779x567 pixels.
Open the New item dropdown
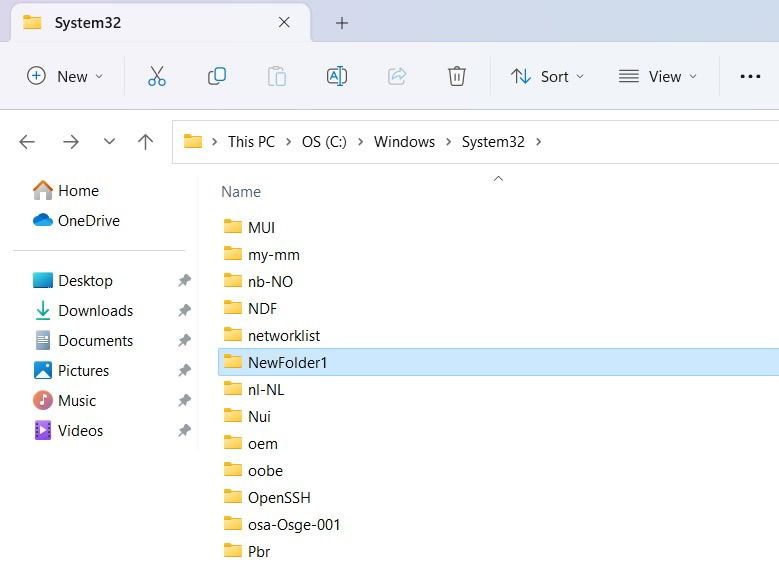[65, 77]
